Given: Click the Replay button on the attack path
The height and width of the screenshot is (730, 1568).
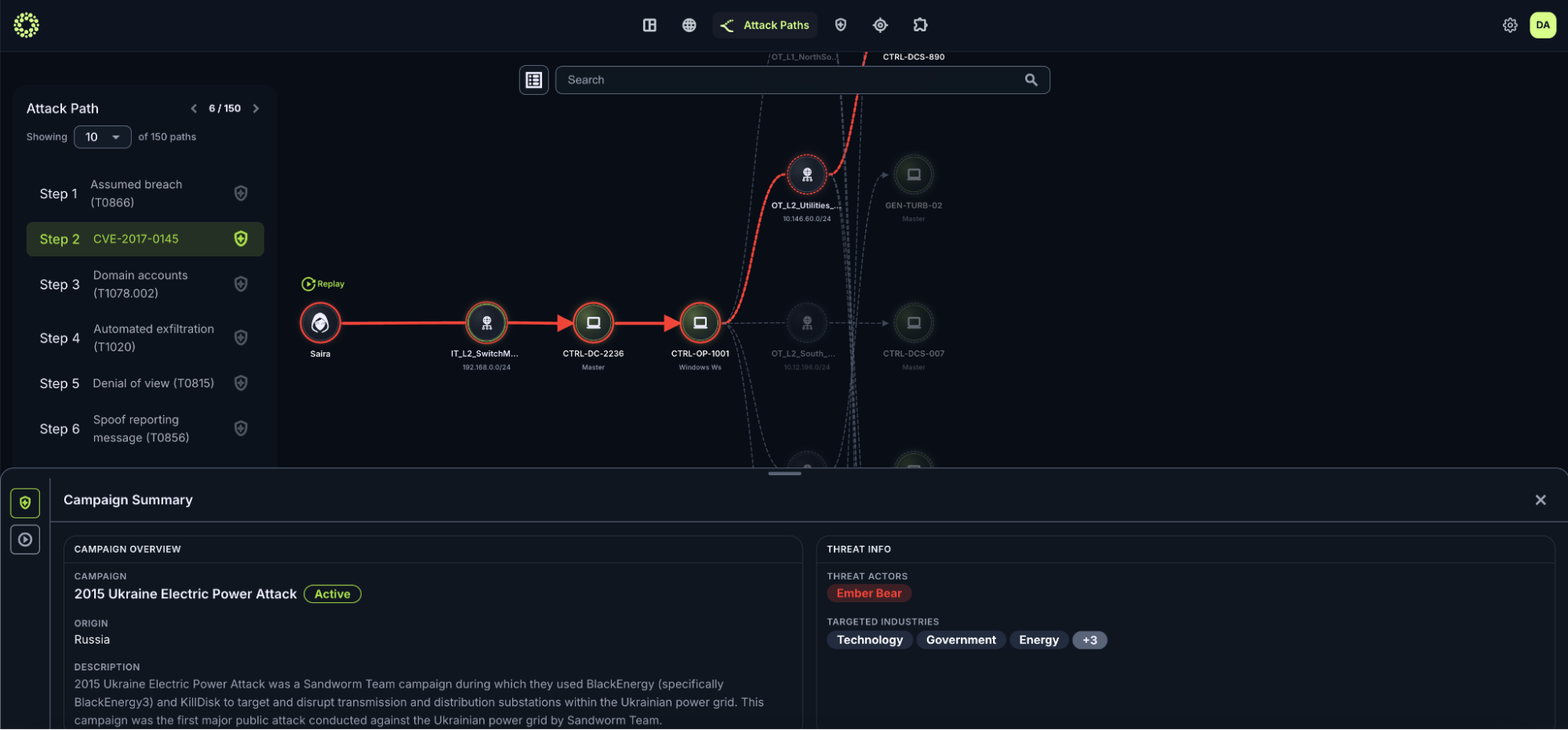Looking at the screenshot, I should click(x=322, y=283).
